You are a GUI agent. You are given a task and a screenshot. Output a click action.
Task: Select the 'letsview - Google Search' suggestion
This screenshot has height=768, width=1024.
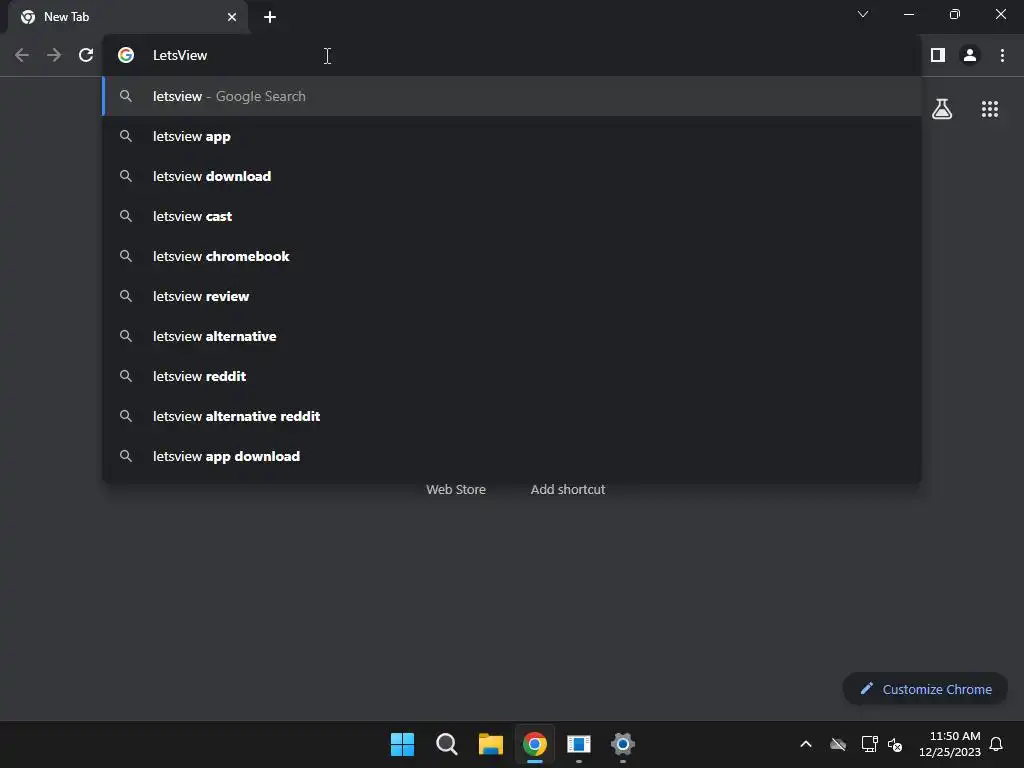[511, 96]
